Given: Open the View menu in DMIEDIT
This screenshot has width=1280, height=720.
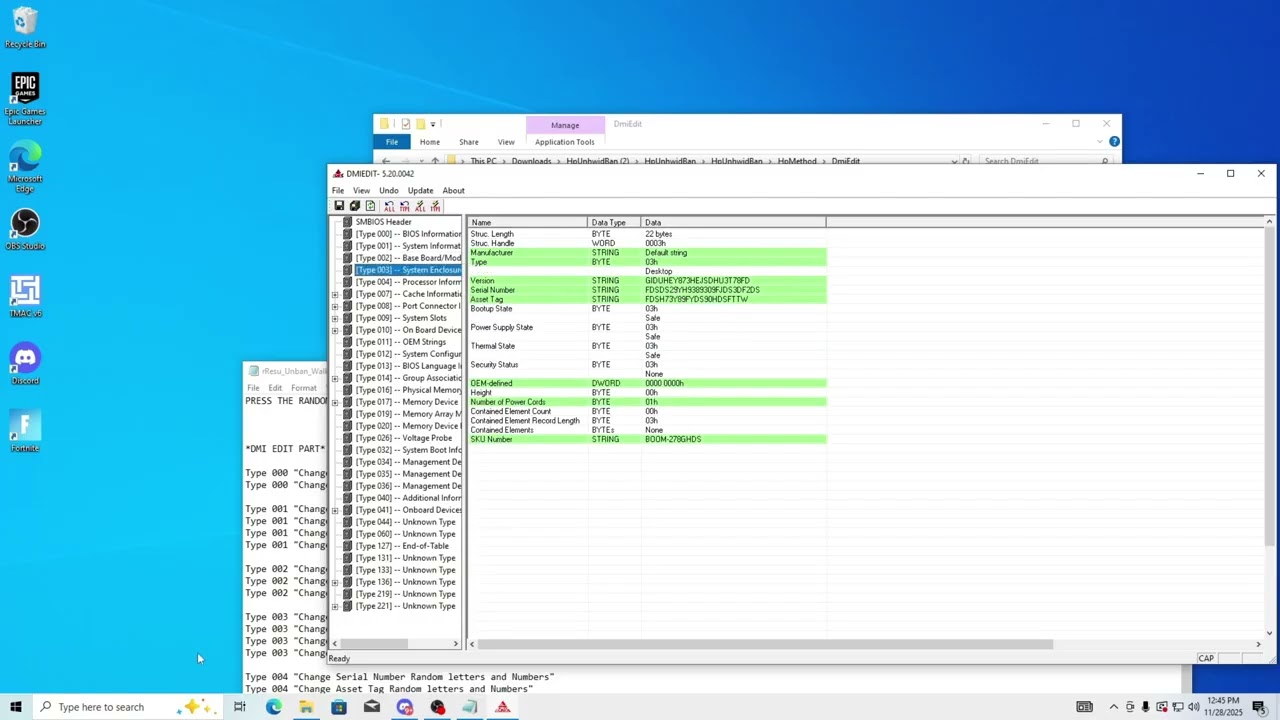Looking at the screenshot, I should pos(361,190).
